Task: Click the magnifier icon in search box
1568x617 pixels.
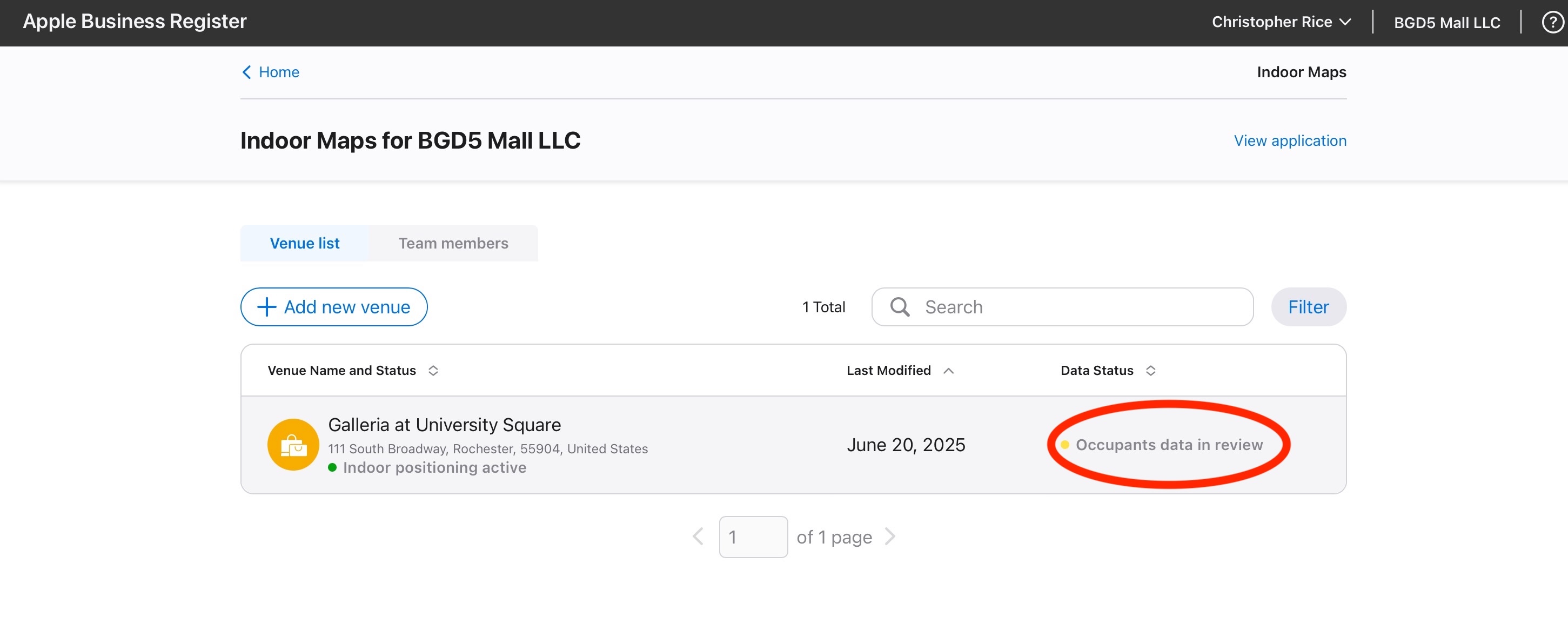Action: [900, 307]
